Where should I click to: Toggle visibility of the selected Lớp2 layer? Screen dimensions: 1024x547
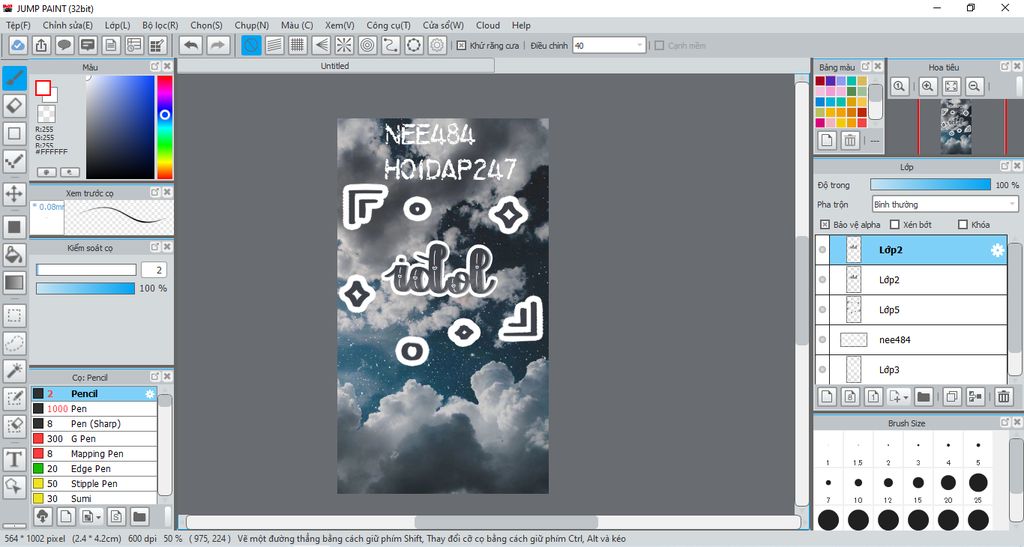click(x=822, y=249)
